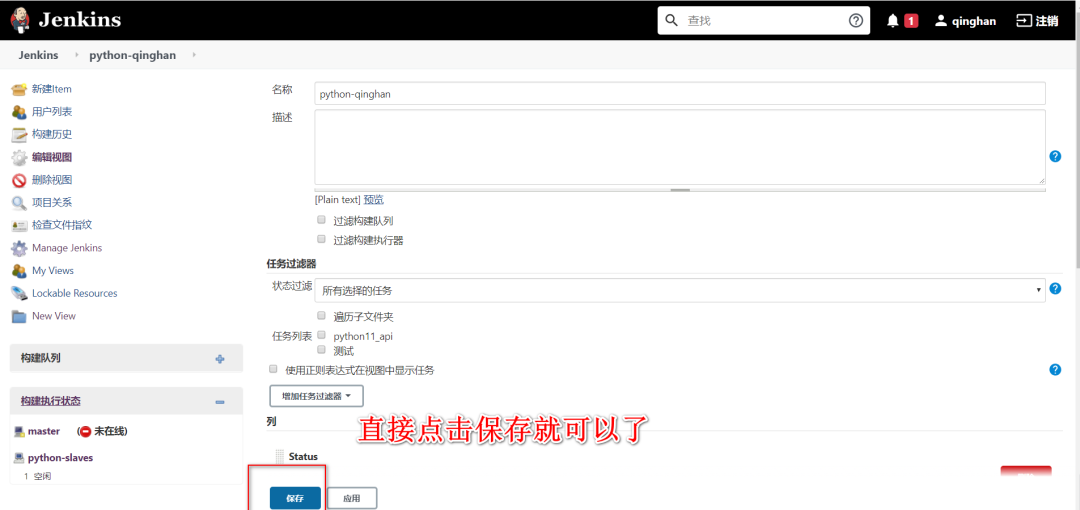Click the 描述 text area
The image size is (1080, 510).
tap(680, 147)
